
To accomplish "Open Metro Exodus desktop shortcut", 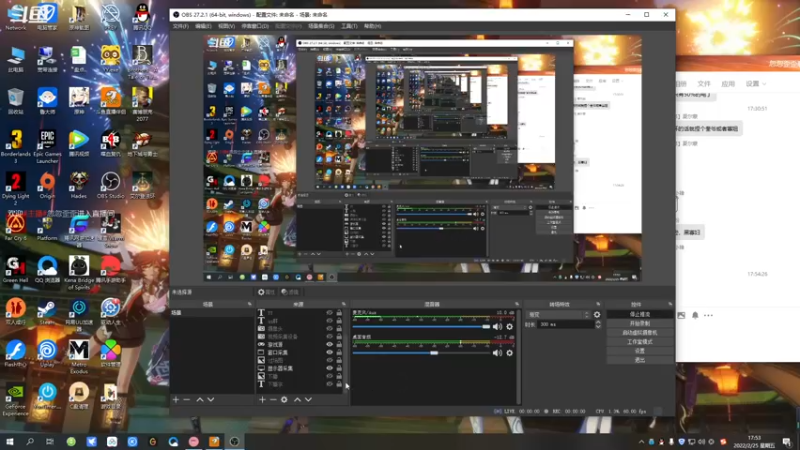I will [79, 357].
